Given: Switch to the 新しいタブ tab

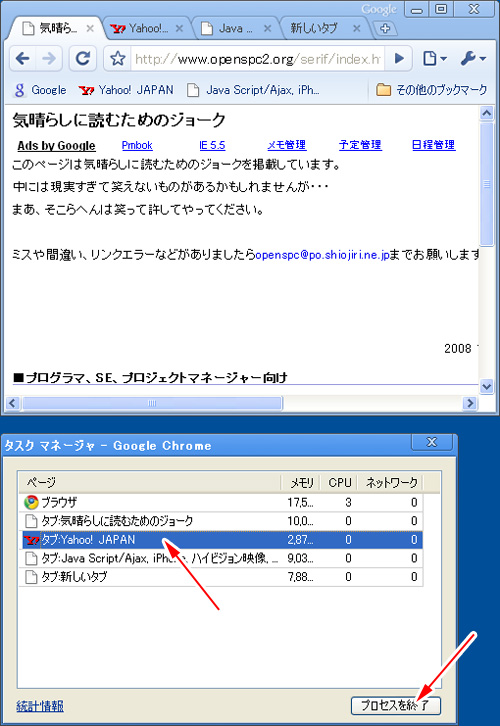Looking at the screenshot, I should click(325, 29).
